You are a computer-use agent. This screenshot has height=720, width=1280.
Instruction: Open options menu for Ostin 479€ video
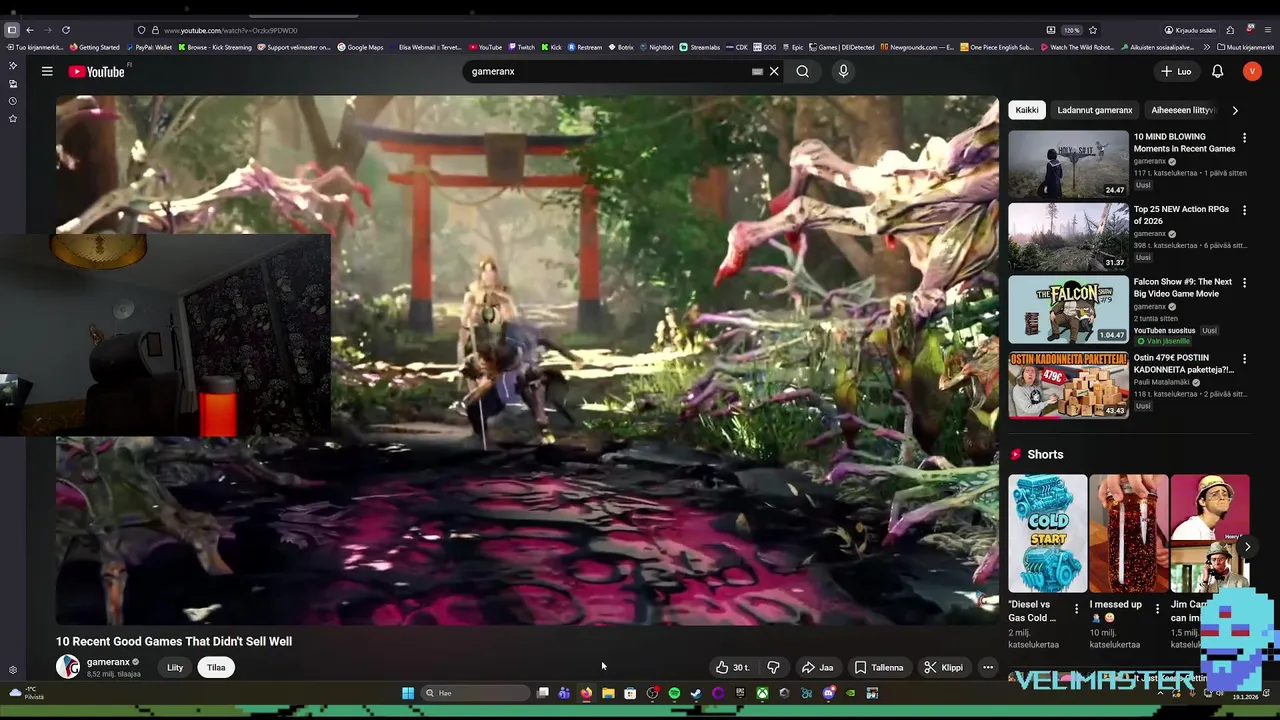coord(1244,358)
